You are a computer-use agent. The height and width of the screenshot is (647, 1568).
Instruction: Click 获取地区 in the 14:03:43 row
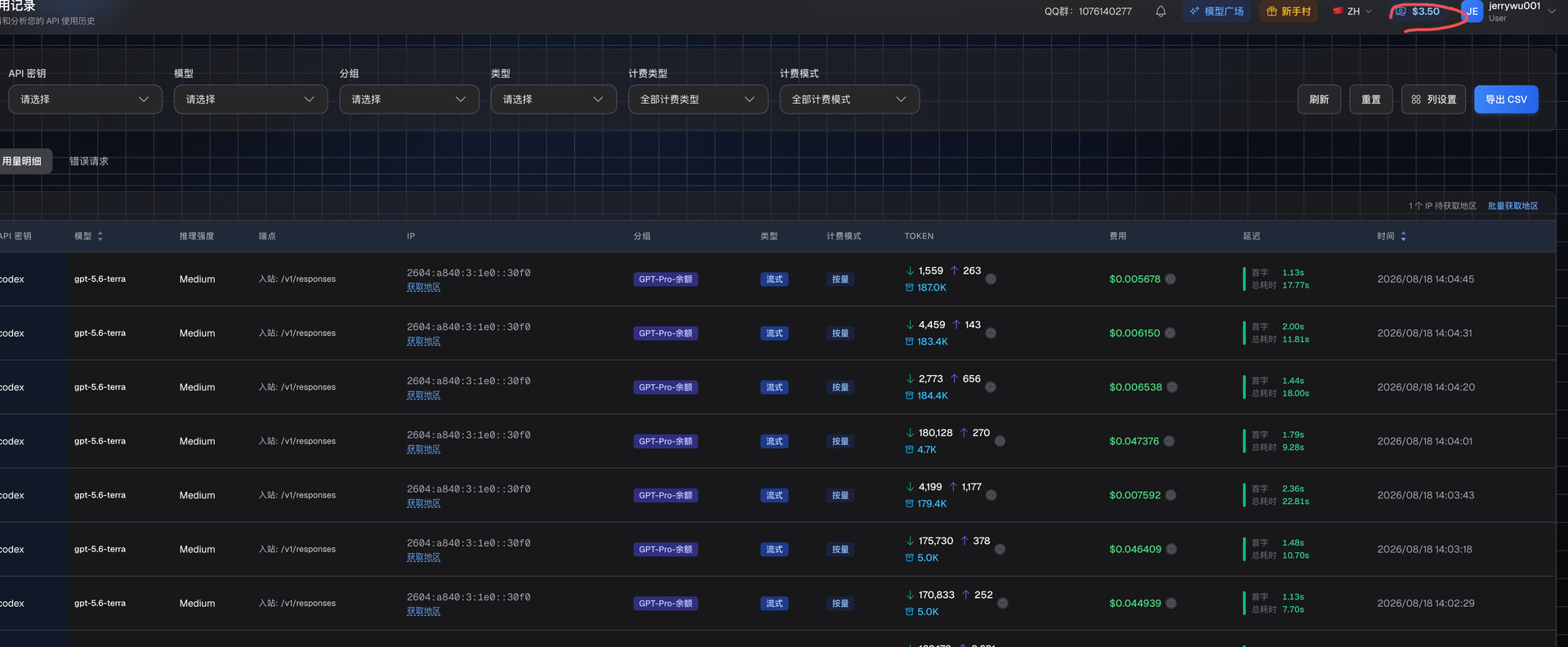point(424,503)
